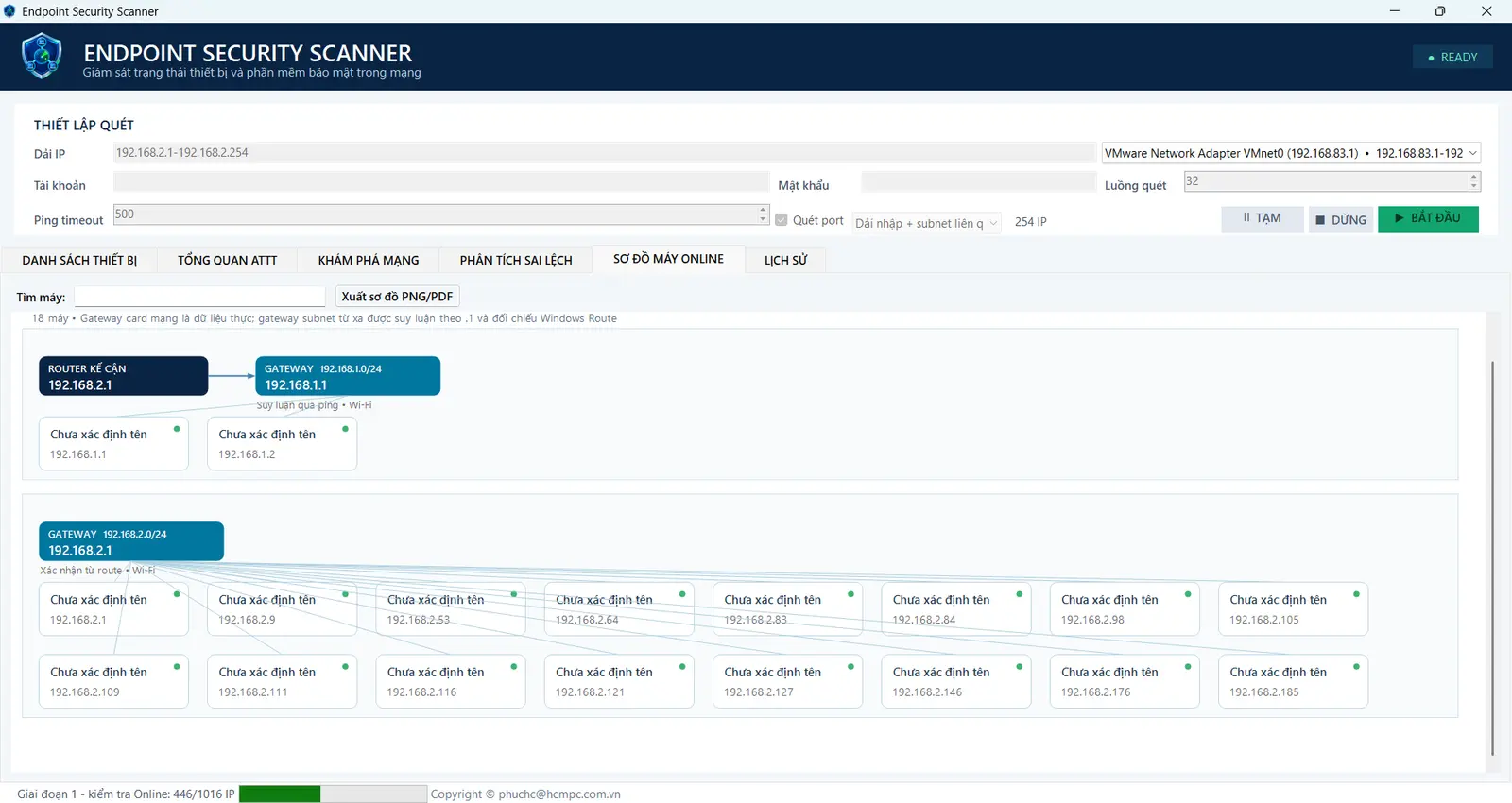The image size is (1512, 803).
Task: Click the '254 IP' count text
Action: pos(1031,222)
